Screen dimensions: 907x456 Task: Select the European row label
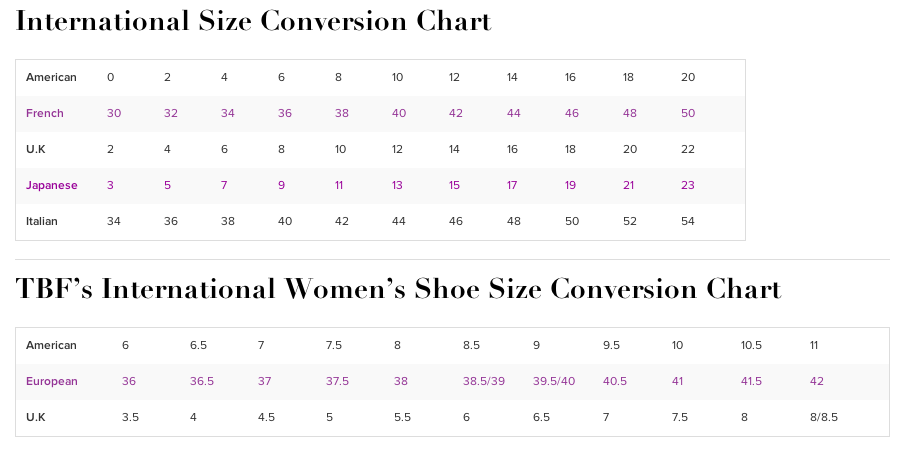(52, 382)
